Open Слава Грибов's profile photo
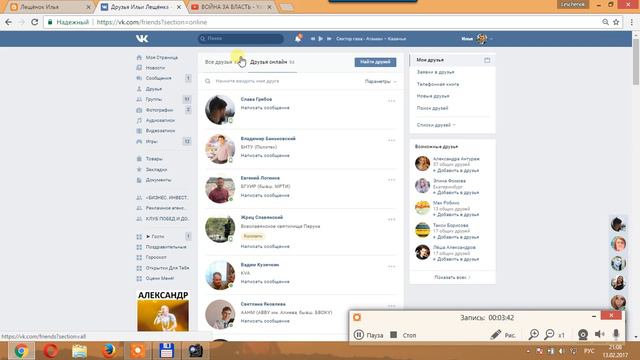 (220, 109)
